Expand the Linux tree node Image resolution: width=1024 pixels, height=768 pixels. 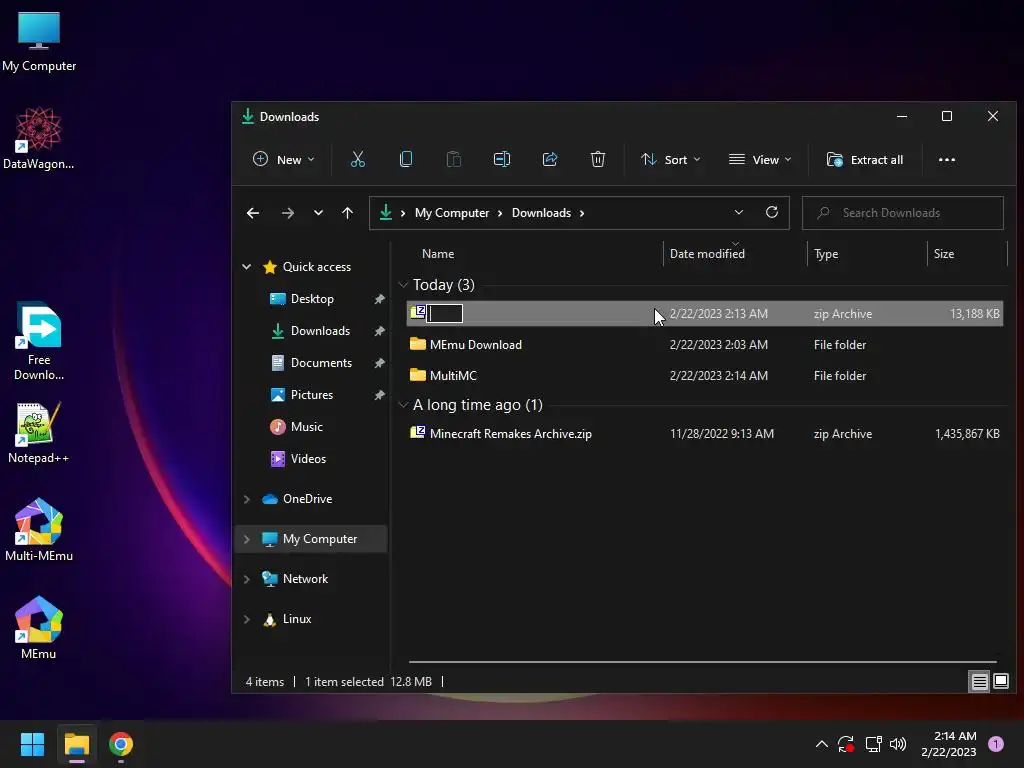click(x=247, y=619)
